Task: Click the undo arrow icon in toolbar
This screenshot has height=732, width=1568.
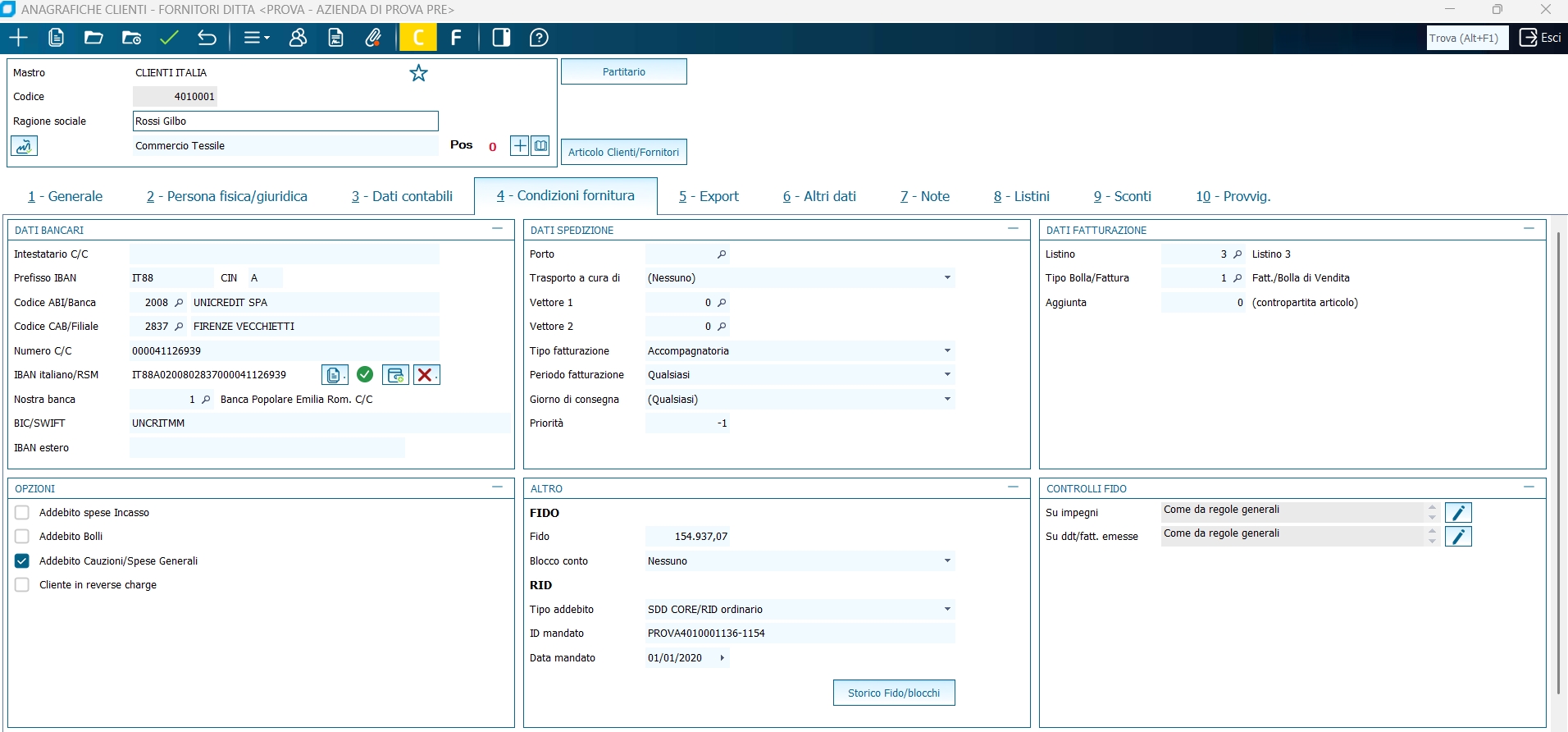Action: [x=207, y=38]
